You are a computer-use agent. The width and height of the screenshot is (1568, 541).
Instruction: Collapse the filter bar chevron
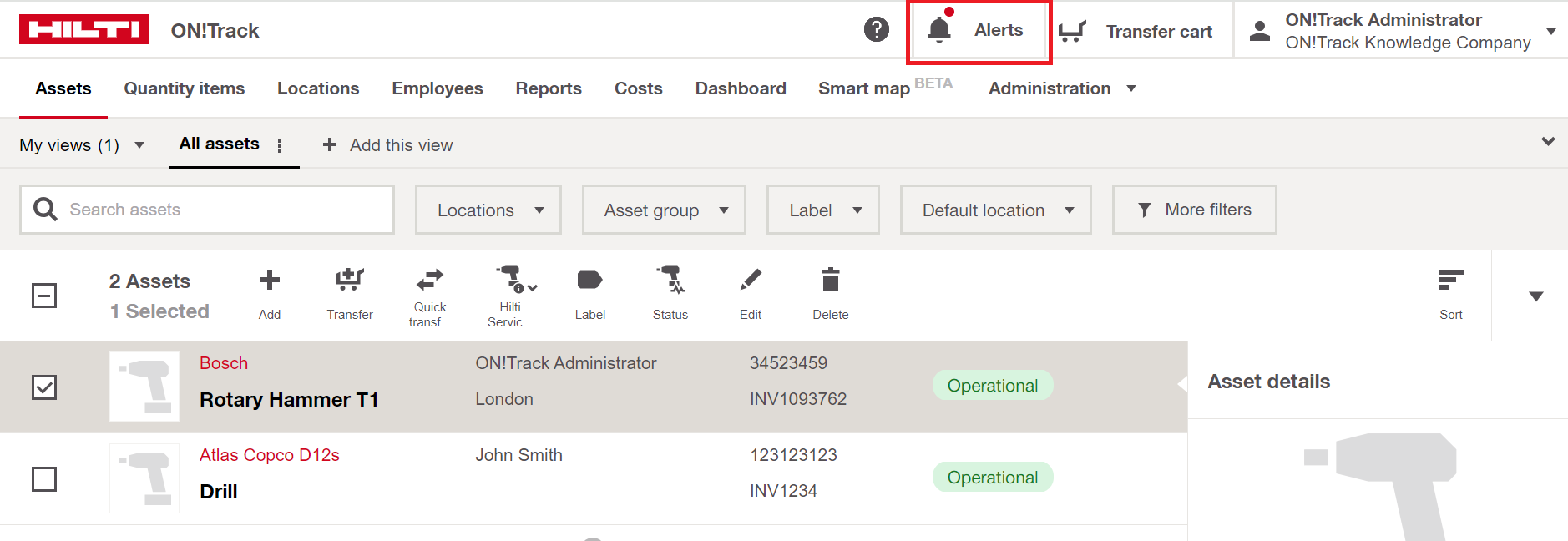pos(1548,141)
